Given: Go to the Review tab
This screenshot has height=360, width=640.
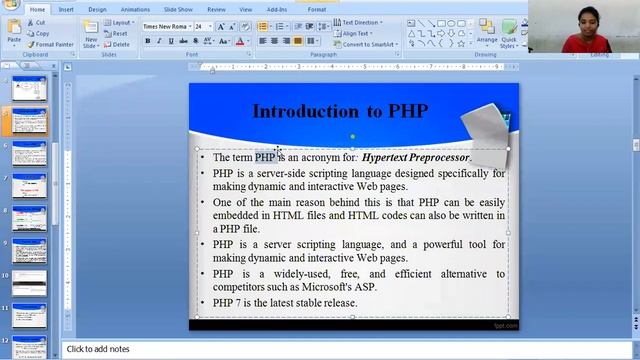Looking at the screenshot, I should click(x=216, y=9).
